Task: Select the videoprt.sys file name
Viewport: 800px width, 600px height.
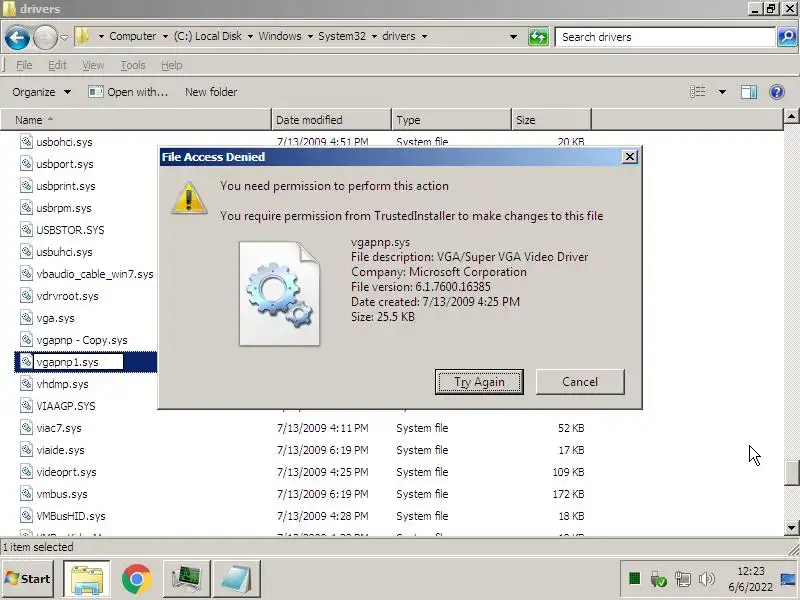Action: click(x=66, y=472)
